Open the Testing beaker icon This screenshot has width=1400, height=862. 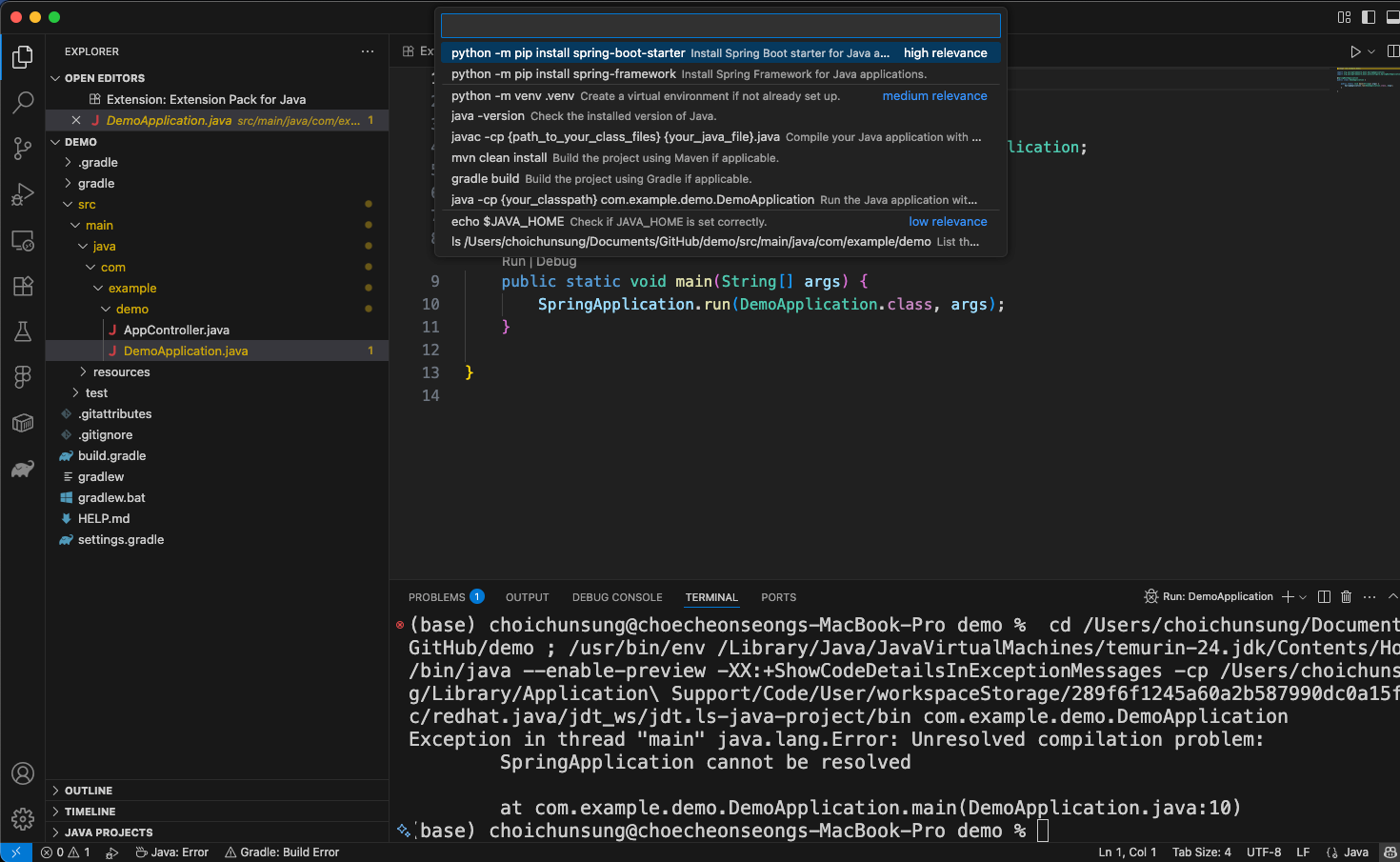[23, 331]
